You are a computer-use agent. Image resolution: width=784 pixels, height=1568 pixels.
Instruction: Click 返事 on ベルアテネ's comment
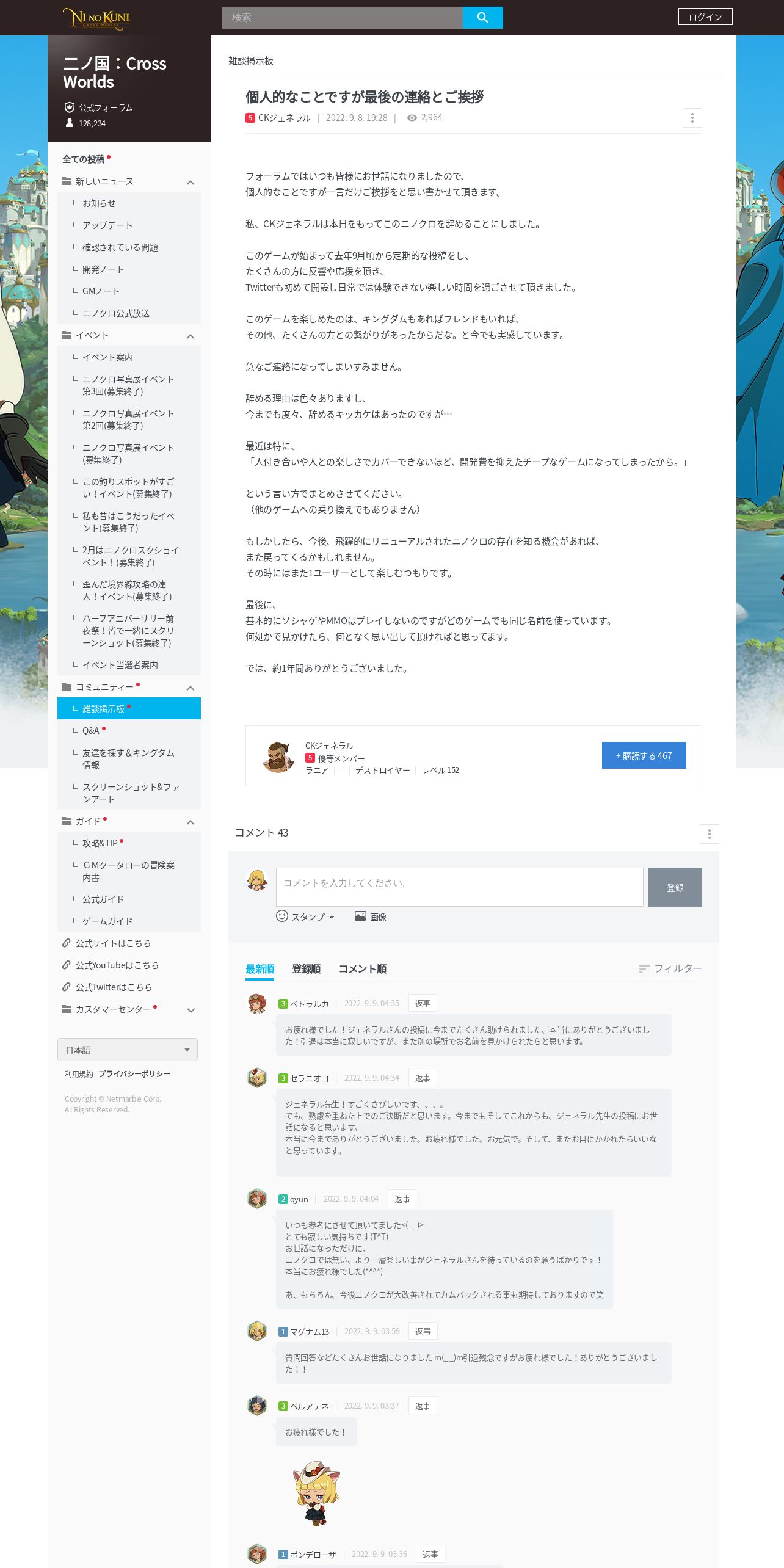(423, 1406)
